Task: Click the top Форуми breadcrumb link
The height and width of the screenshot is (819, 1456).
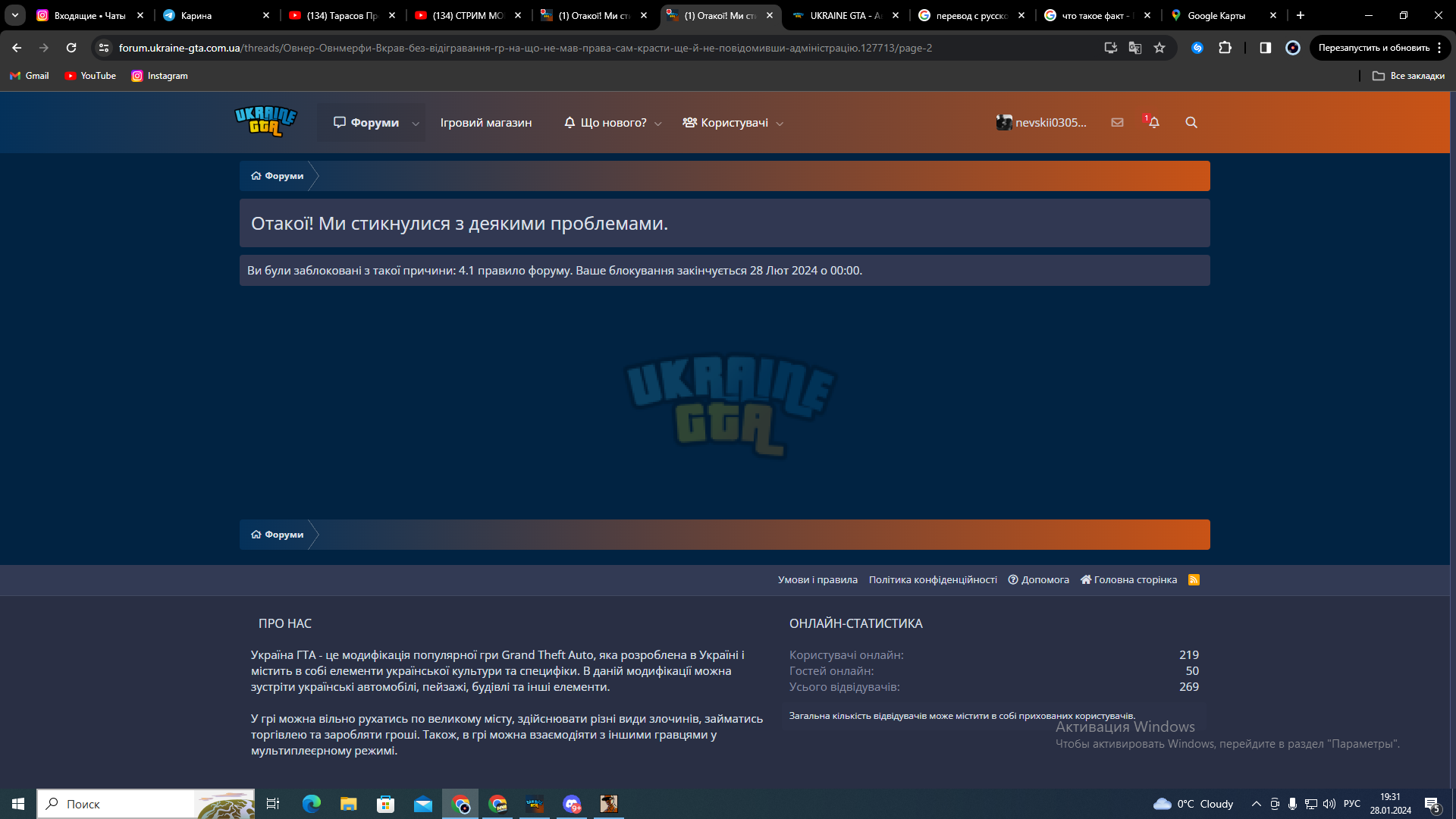Action: point(278,176)
